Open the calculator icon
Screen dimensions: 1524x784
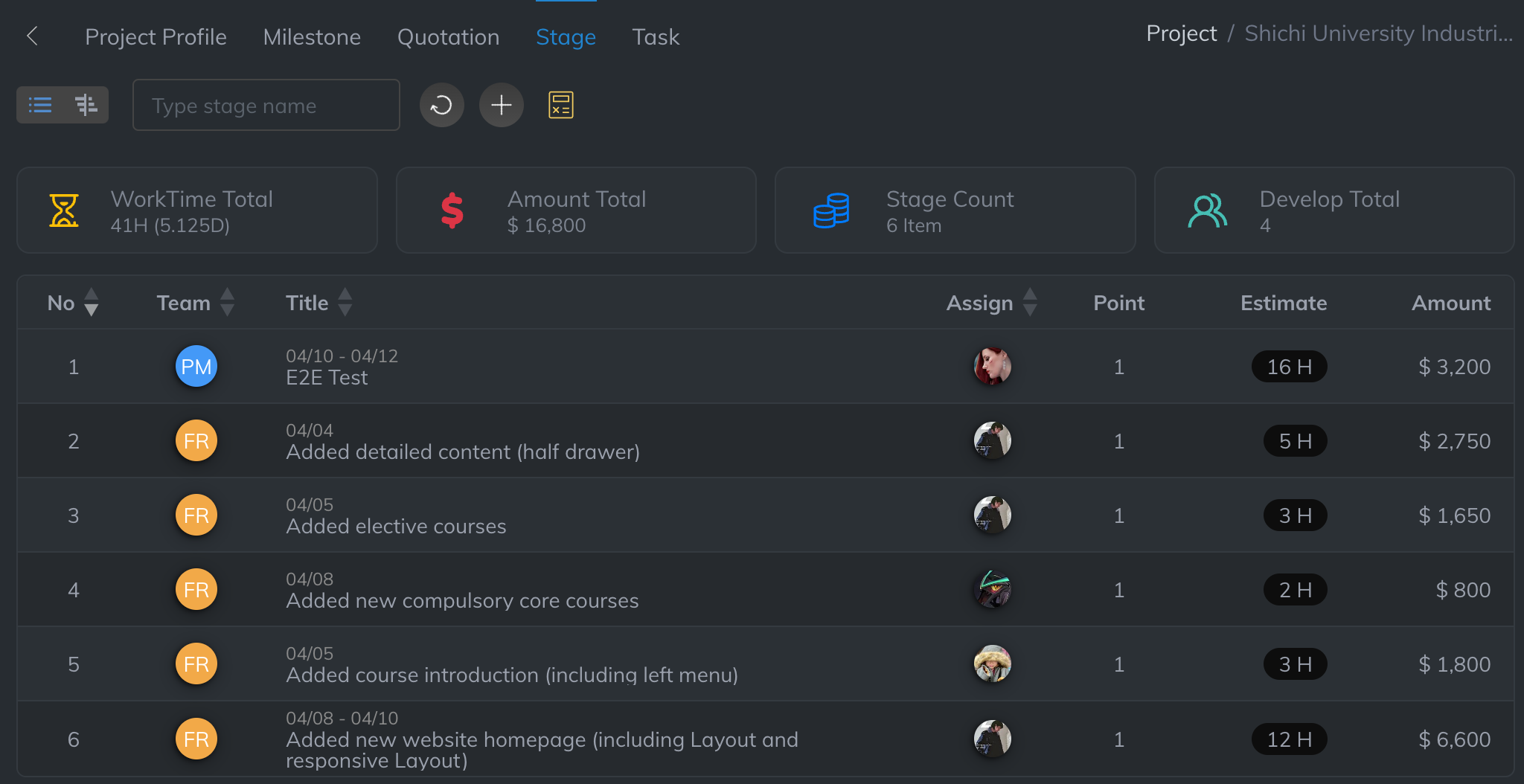[x=560, y=105]
